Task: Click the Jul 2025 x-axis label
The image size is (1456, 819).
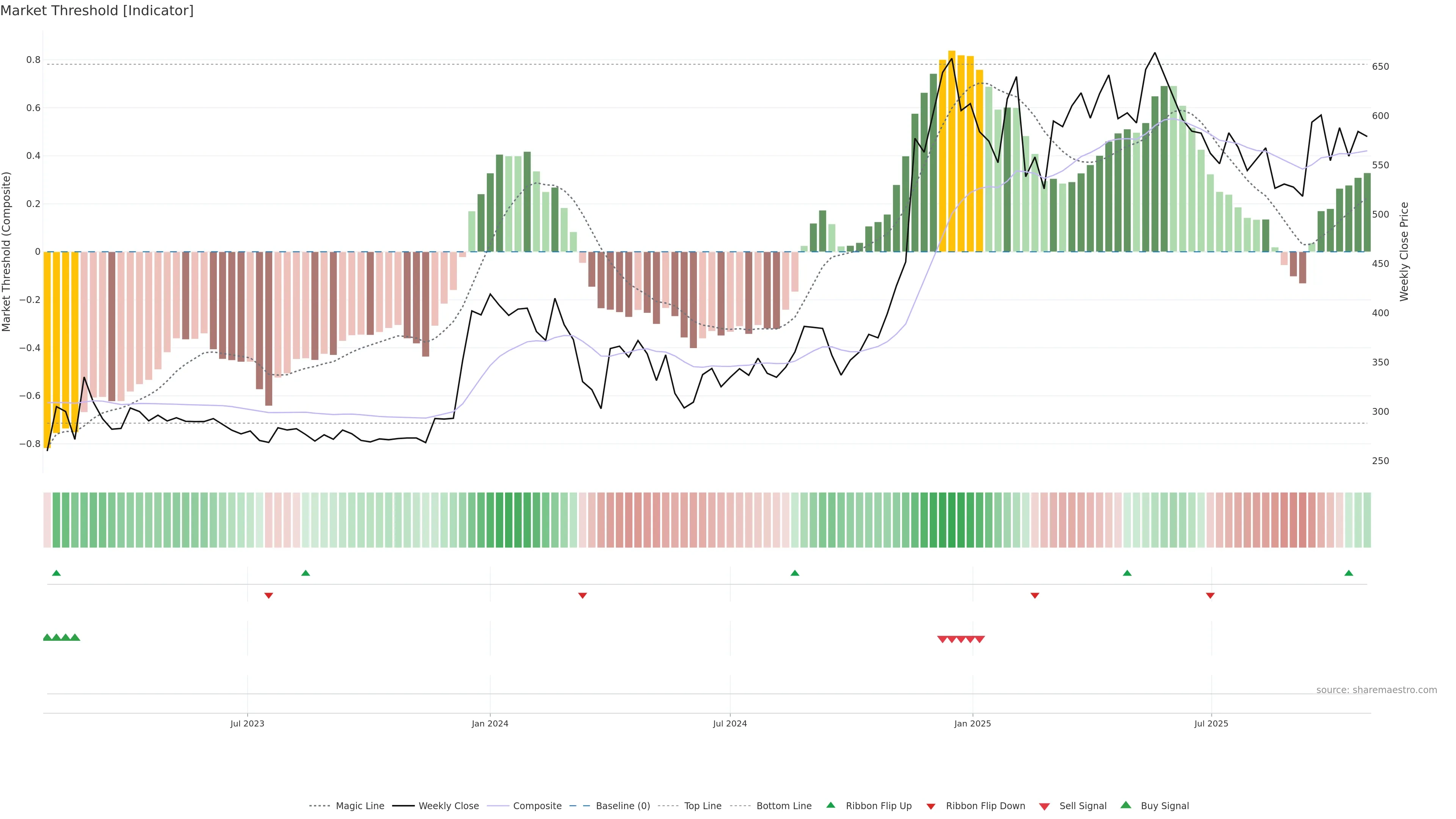Action: (x=1211, y=723)
